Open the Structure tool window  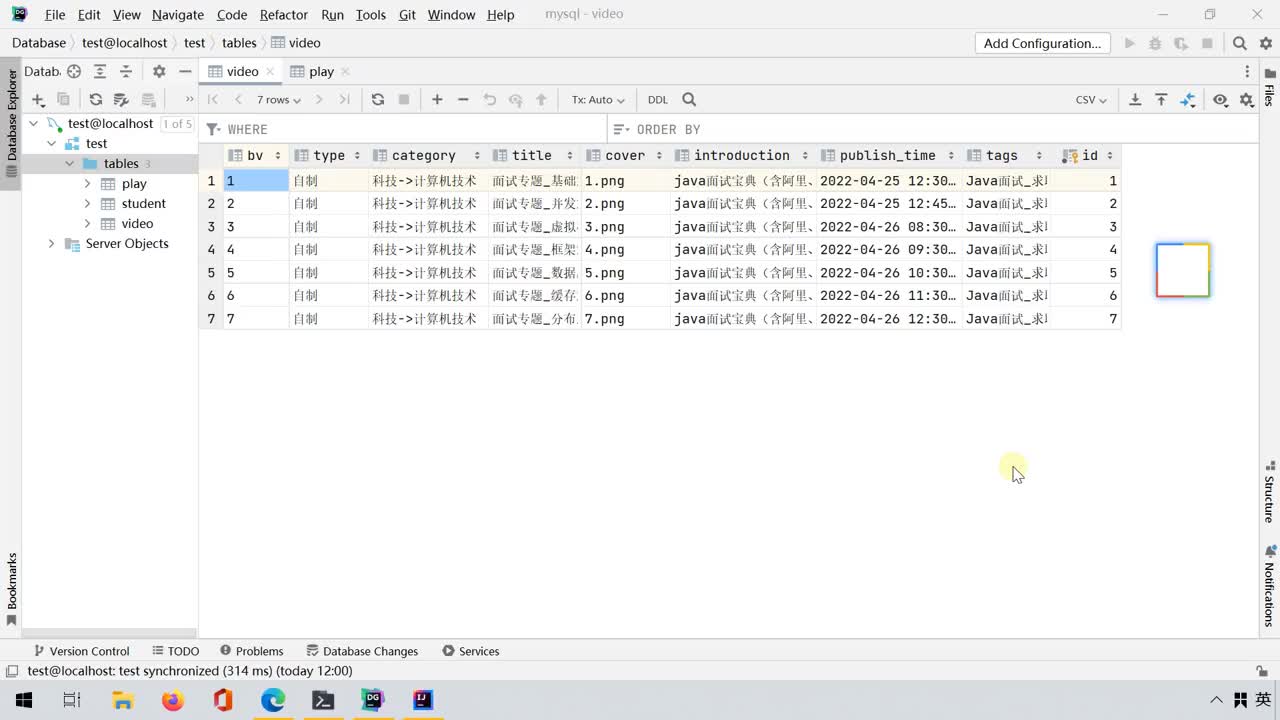click(1270, 492)
